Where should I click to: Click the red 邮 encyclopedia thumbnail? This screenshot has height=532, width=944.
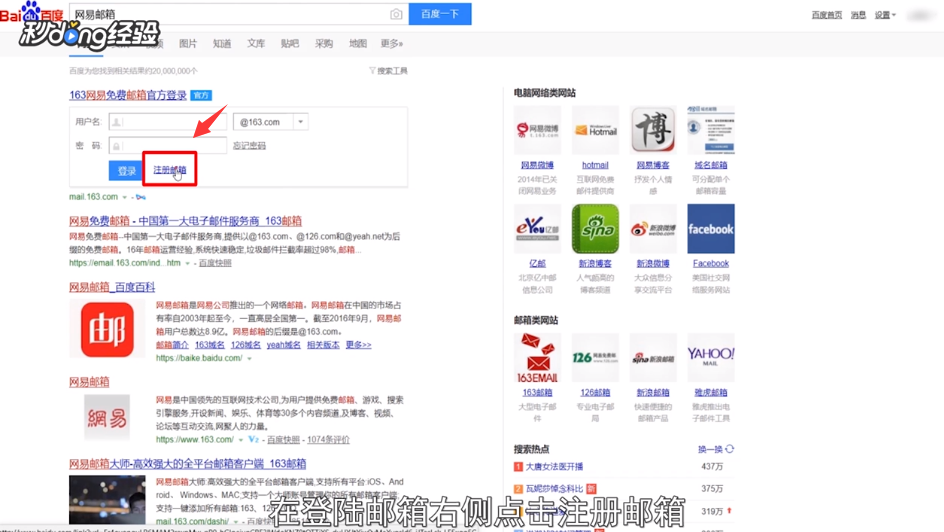107,329
